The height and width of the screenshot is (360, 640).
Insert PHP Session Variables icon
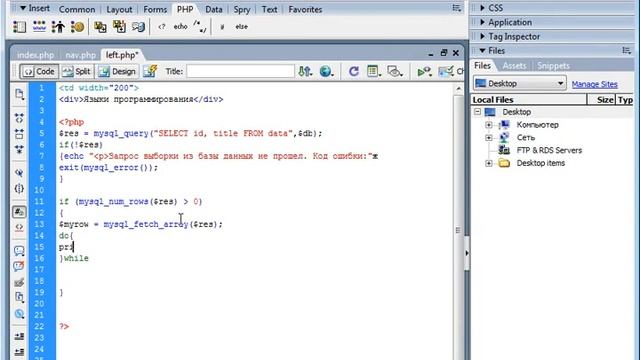click(x=58, y=27)
